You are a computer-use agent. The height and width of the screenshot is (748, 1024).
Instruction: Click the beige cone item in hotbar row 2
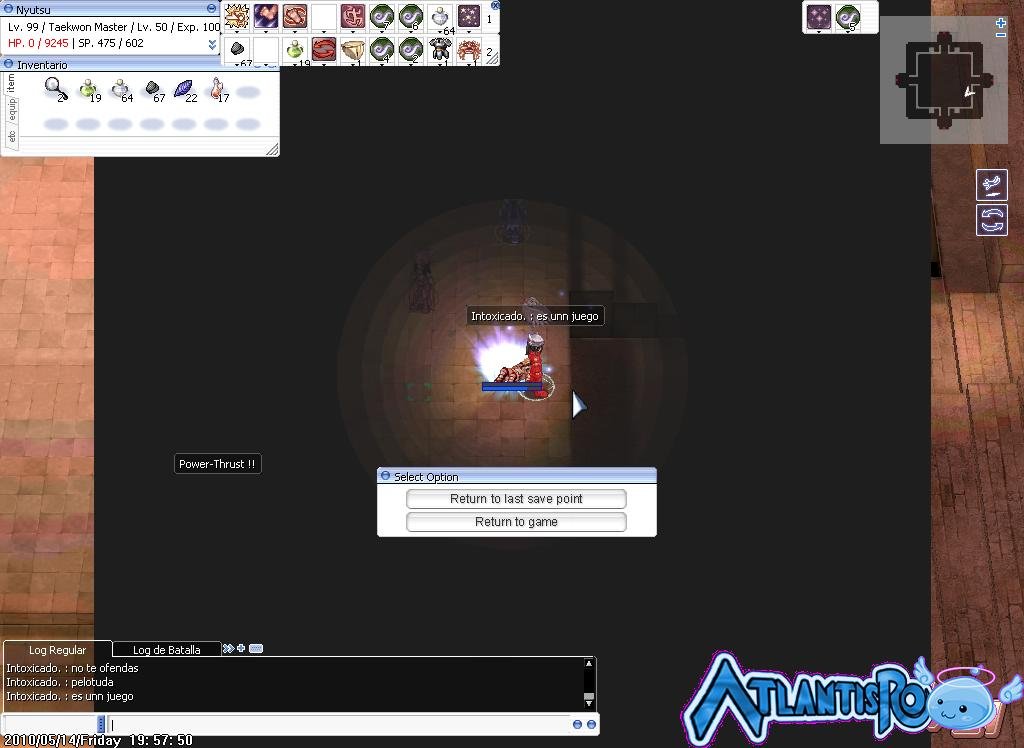point(353,50)
